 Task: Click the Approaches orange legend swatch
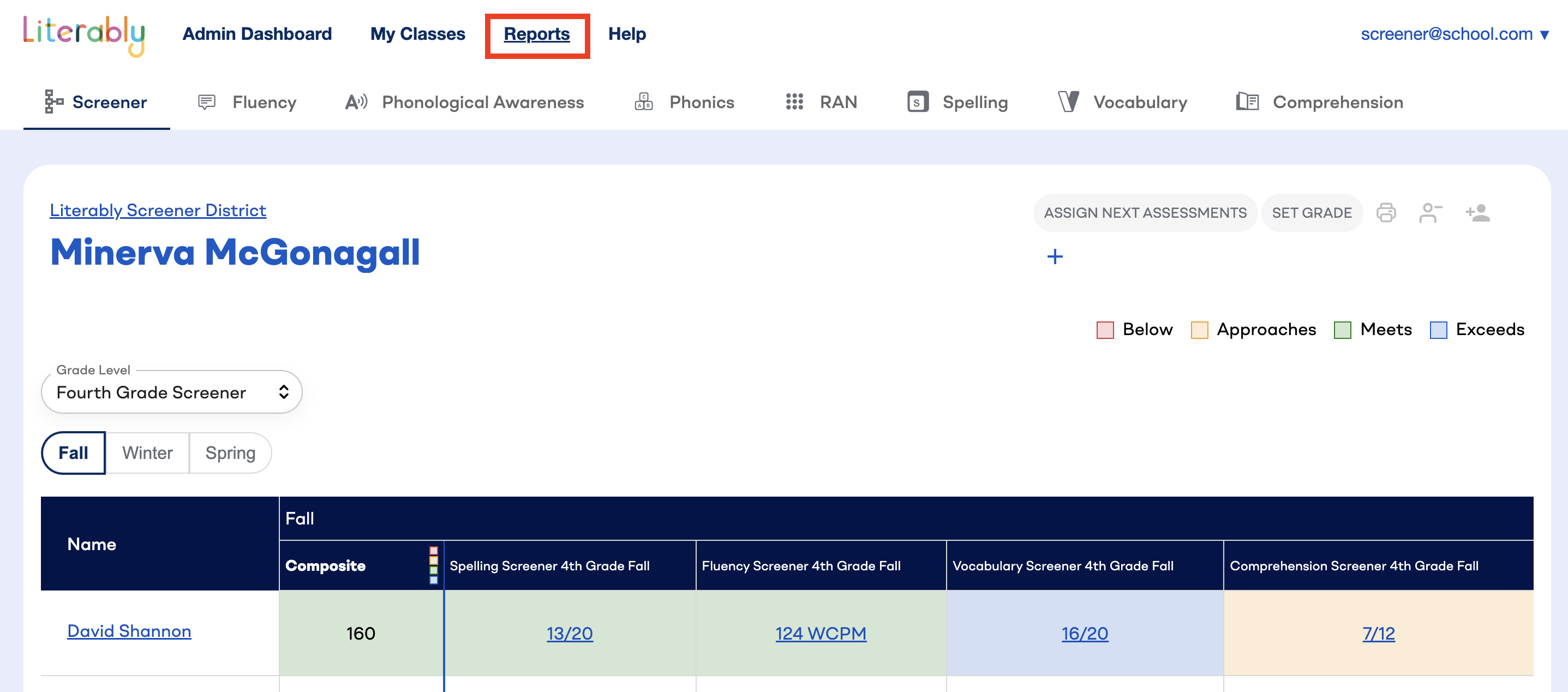coord(1199,330)
